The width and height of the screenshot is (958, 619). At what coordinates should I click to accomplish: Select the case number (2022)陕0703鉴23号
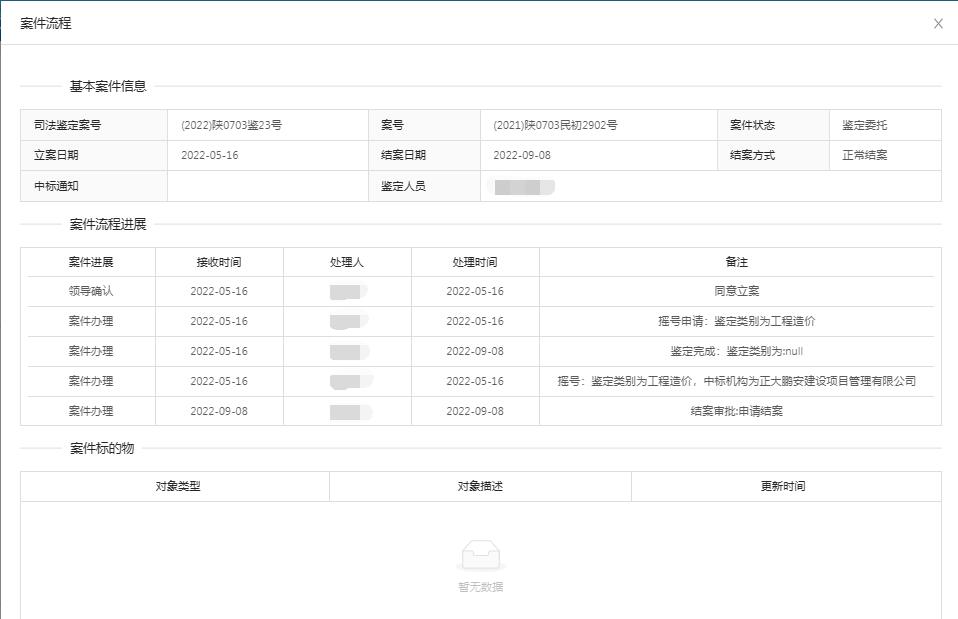tap(231, 126)
